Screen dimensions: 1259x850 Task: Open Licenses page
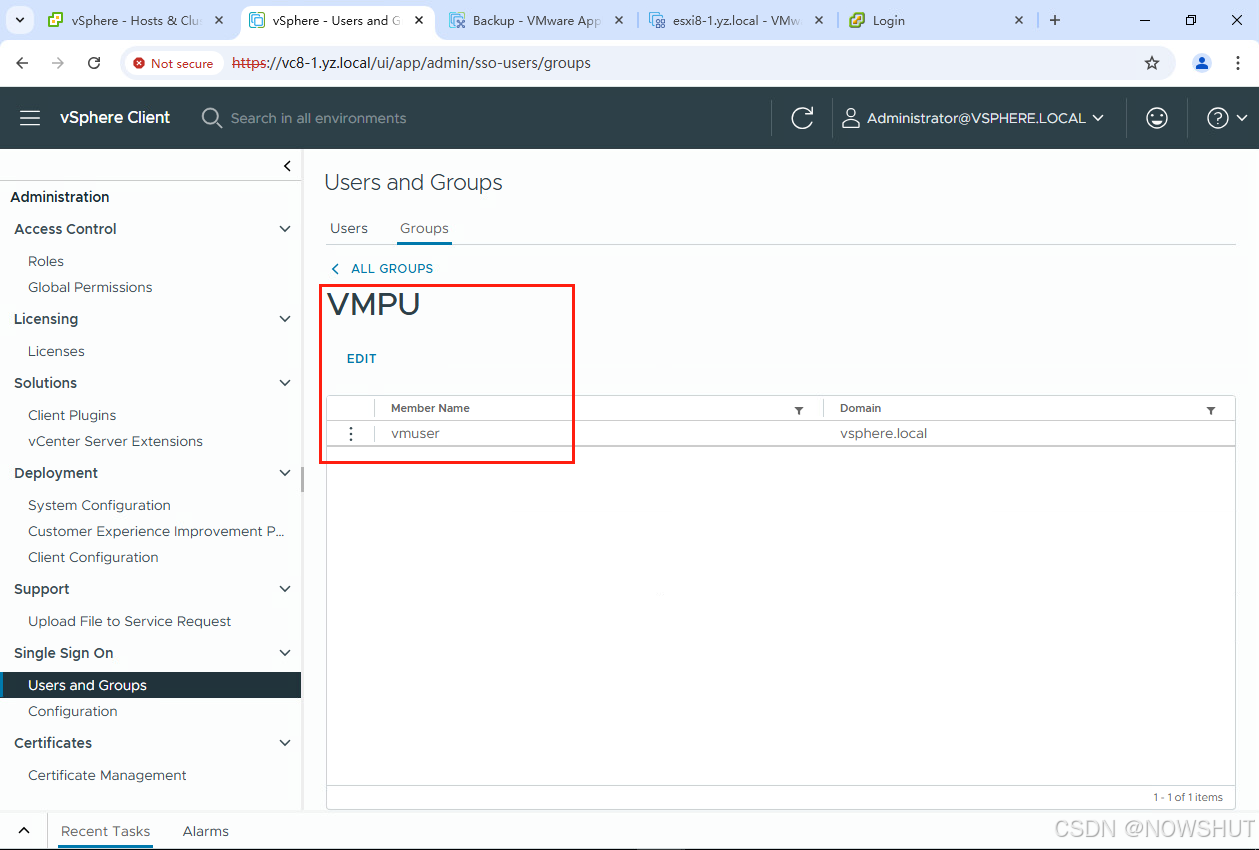tap(56, 351)
